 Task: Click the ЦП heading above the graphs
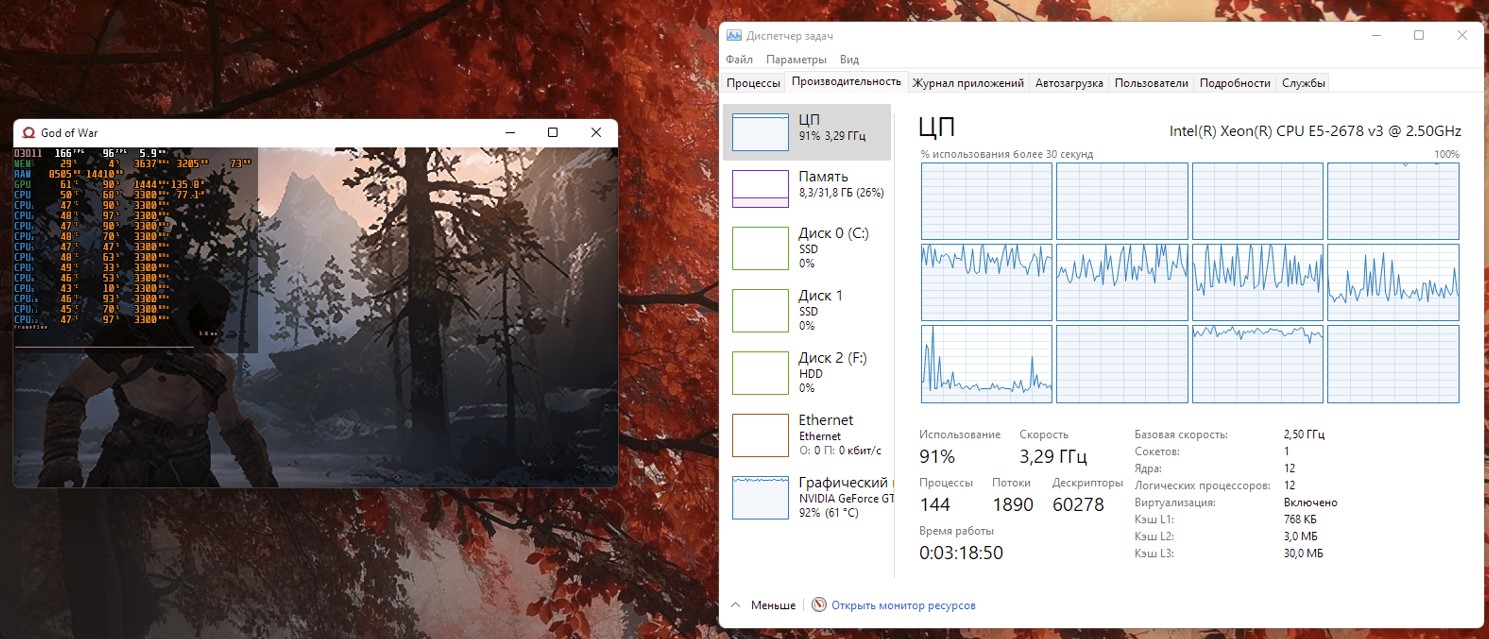937,127
